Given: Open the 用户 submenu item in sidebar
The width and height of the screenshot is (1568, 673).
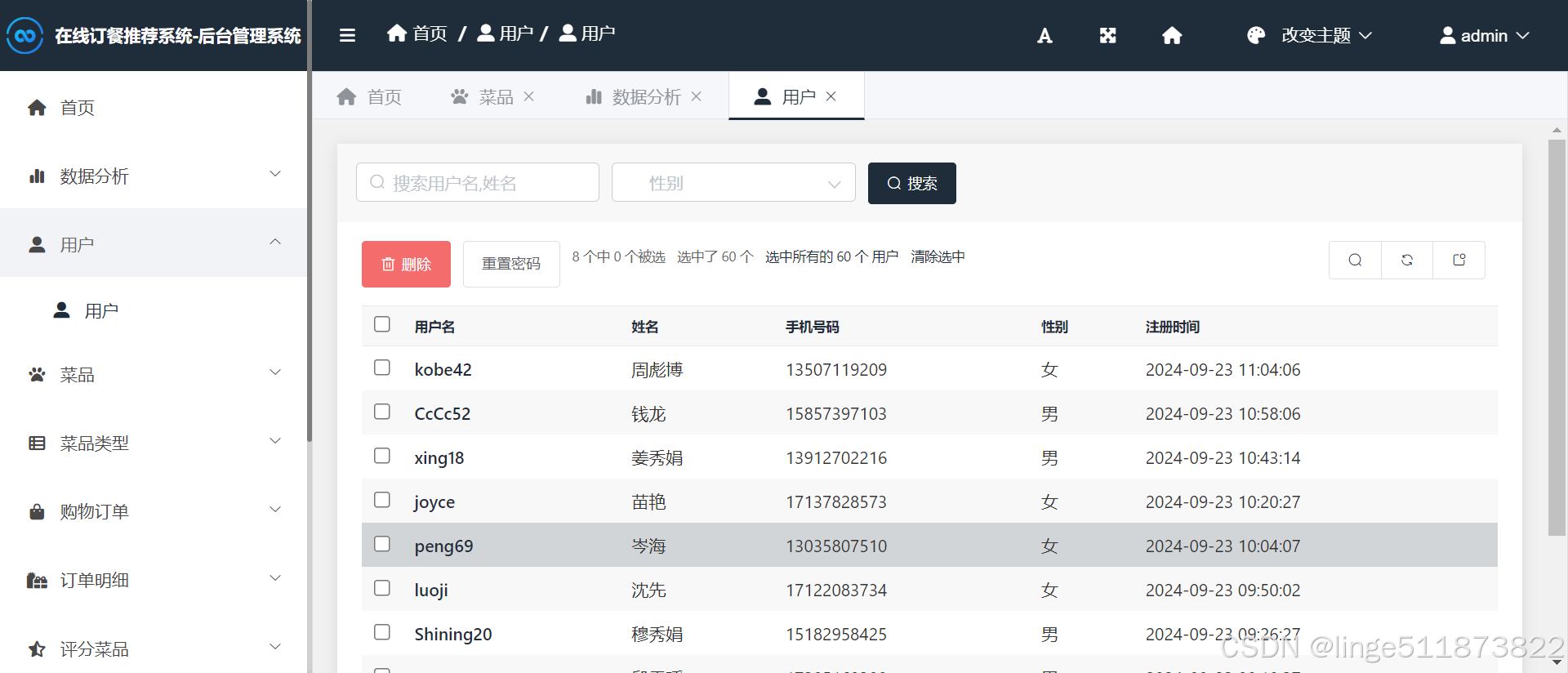Looking at the screenshot, I should [154, 310].
